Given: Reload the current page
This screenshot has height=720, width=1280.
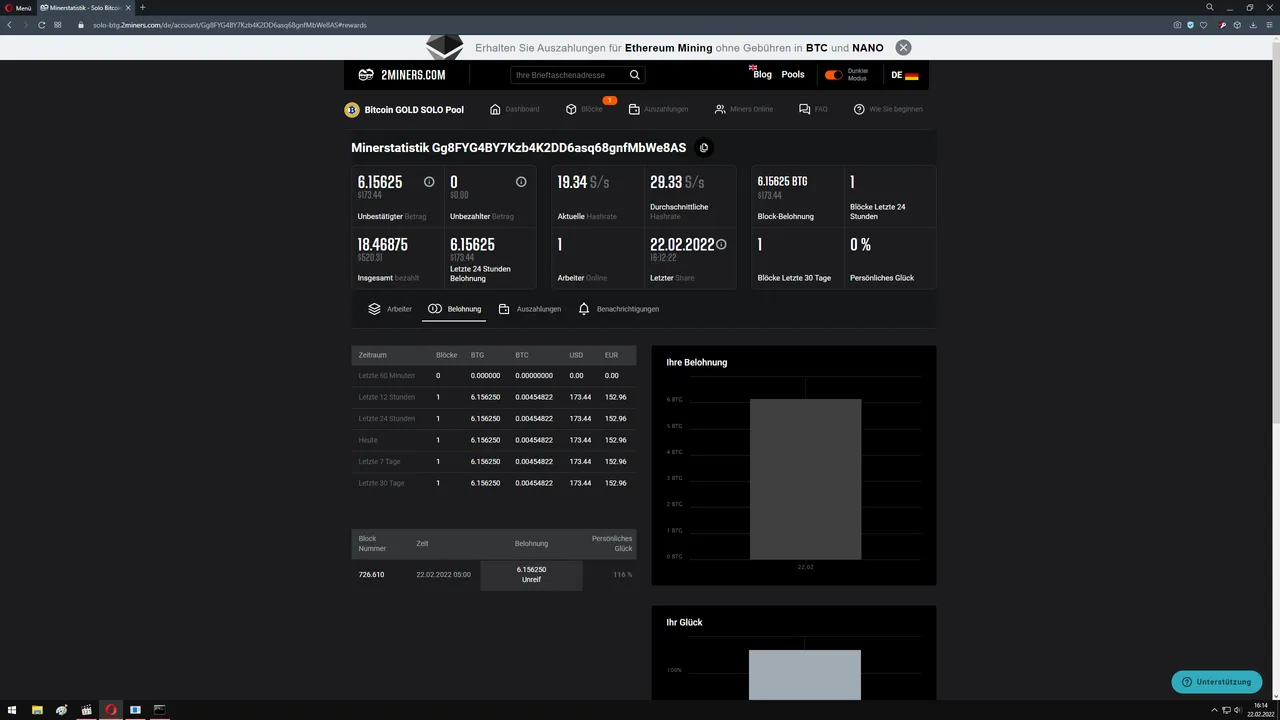Looking at the screenshot, I should tap(41, 24).
